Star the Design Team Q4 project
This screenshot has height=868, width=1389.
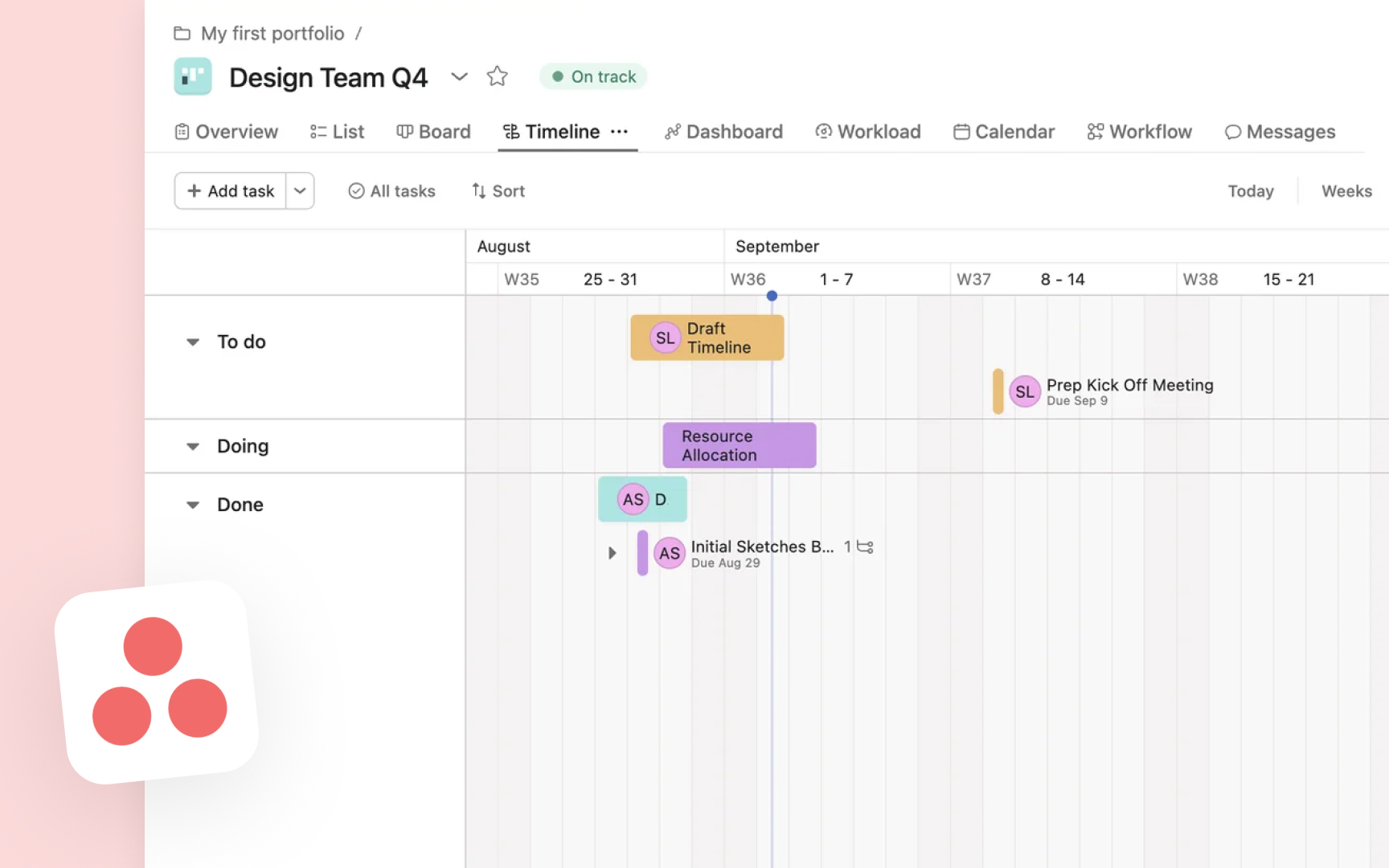click(497, 76)
